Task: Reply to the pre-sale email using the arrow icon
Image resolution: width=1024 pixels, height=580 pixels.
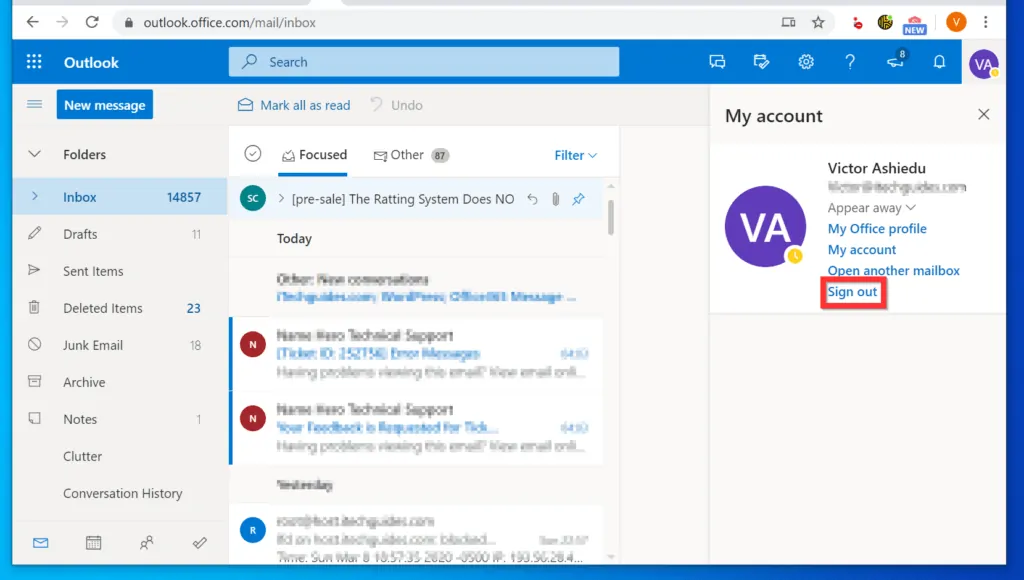Action: 532,199
